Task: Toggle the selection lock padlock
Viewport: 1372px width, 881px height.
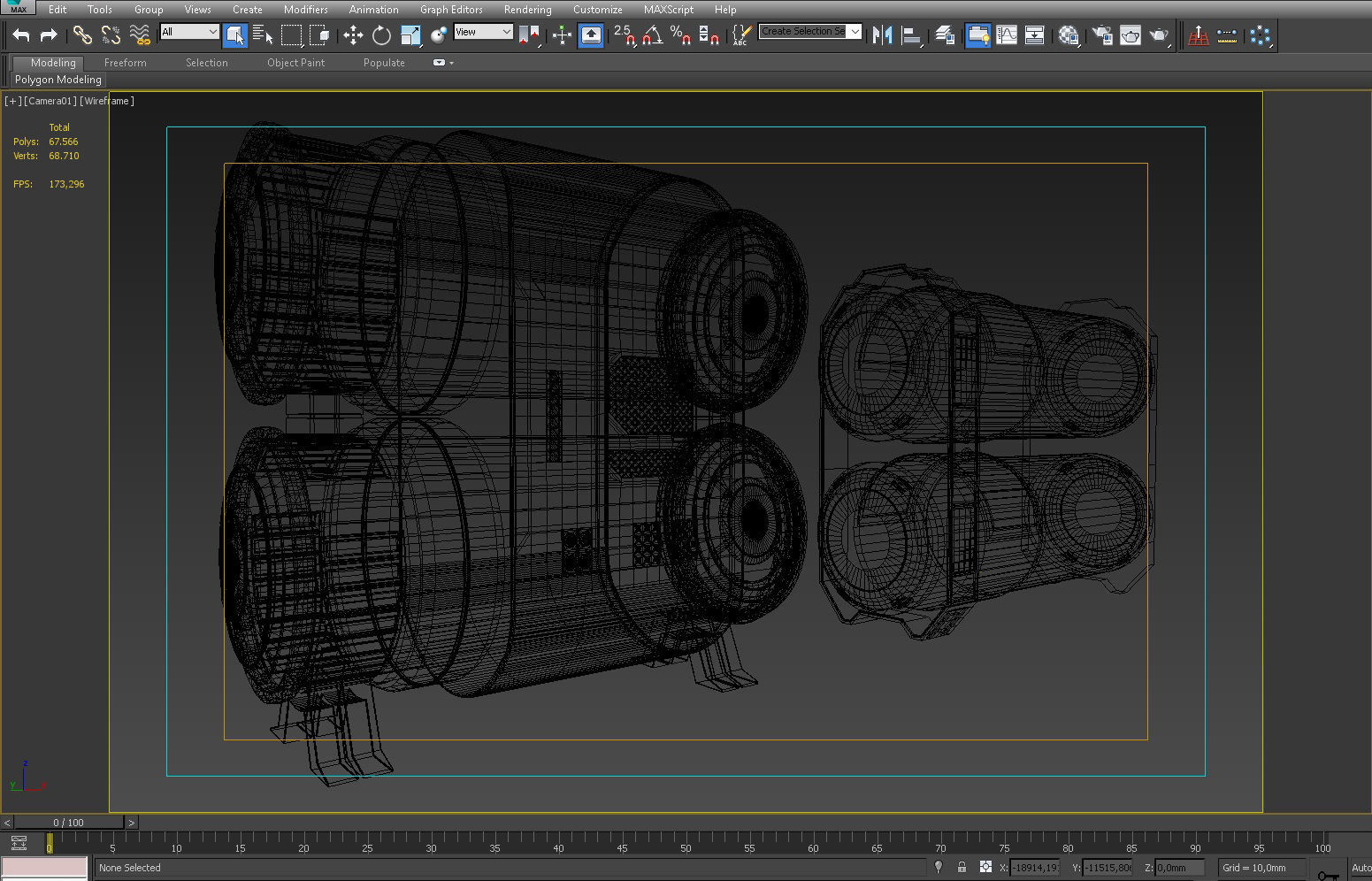Action: (962, 868)
